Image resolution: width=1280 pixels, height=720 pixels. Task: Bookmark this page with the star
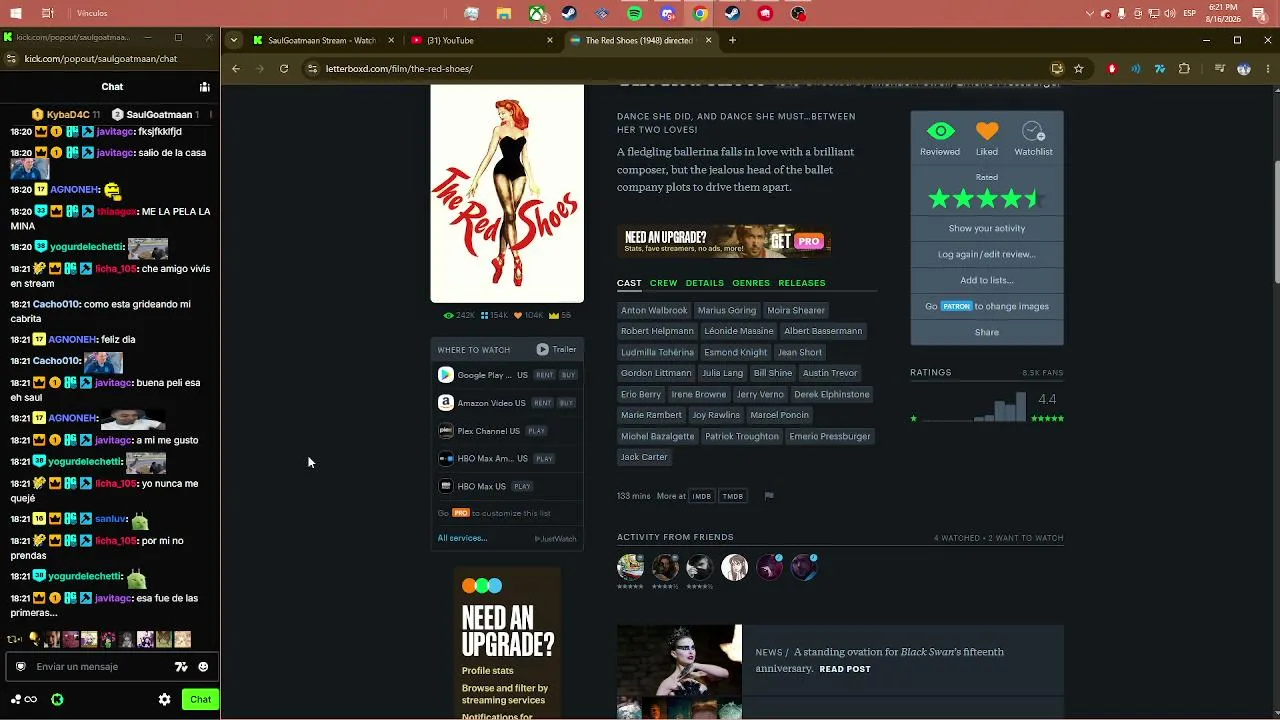point(1078,69)
